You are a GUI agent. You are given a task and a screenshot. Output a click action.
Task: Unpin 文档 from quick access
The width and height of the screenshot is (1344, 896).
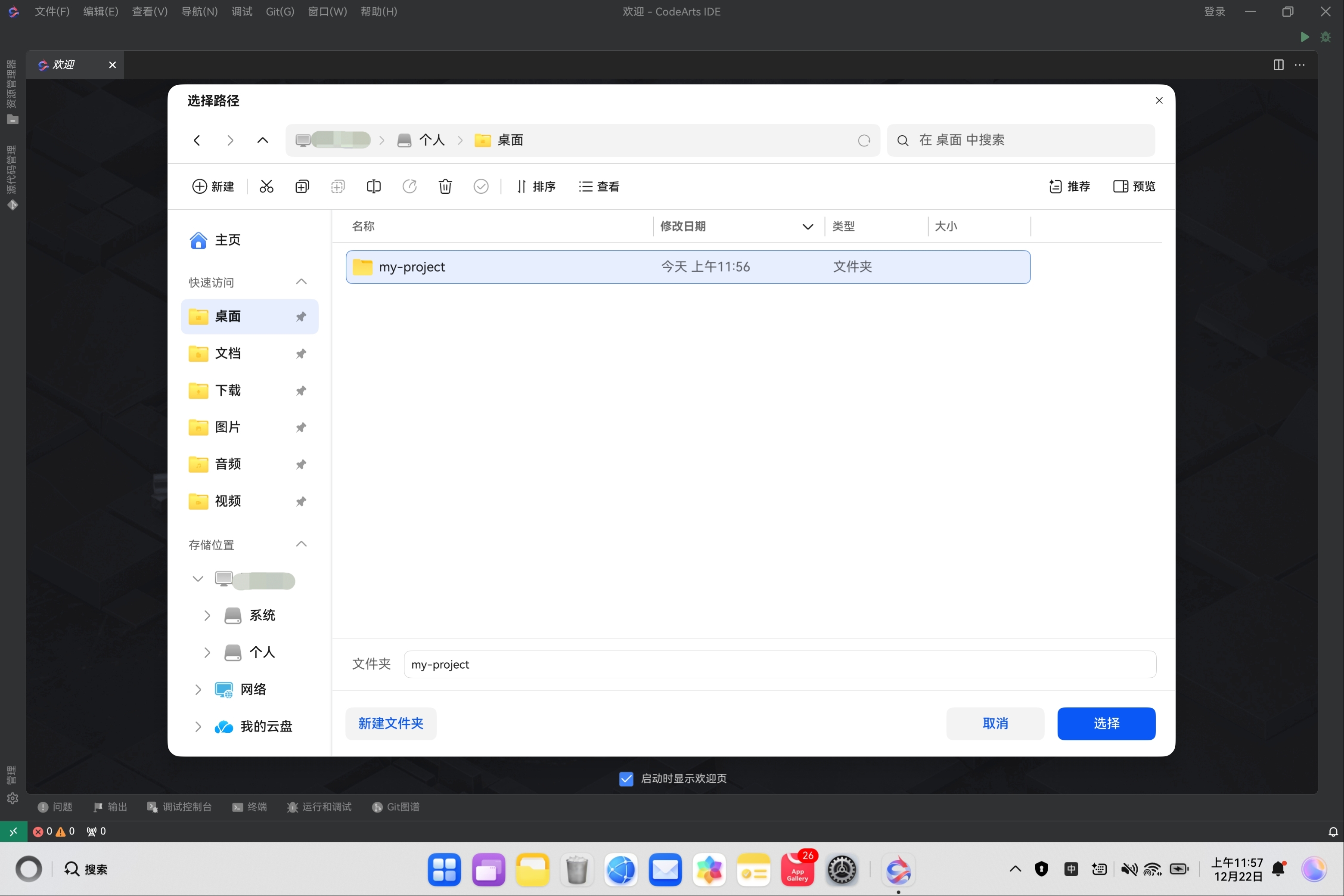tap(301, 354)
